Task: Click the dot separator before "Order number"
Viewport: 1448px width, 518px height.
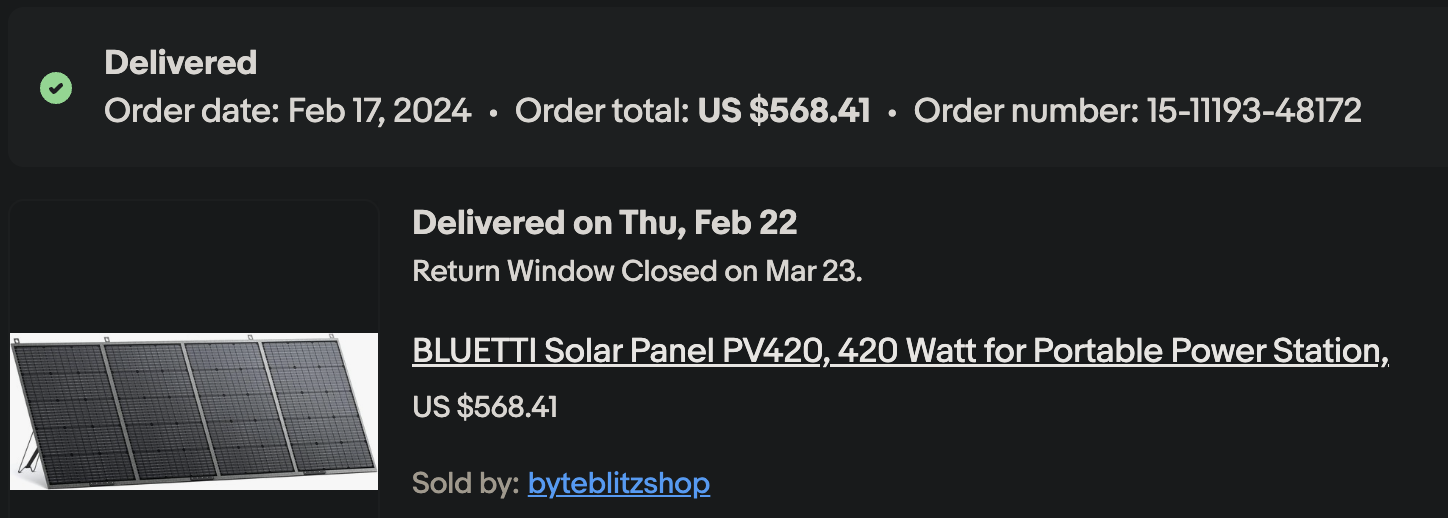Action: [892, 113]
